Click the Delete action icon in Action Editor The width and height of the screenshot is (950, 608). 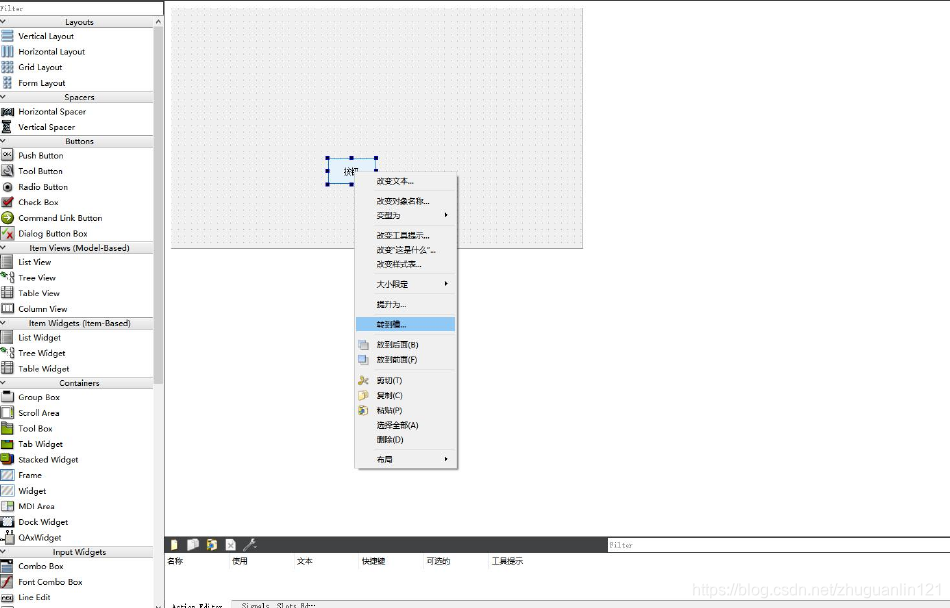point(231,545)
